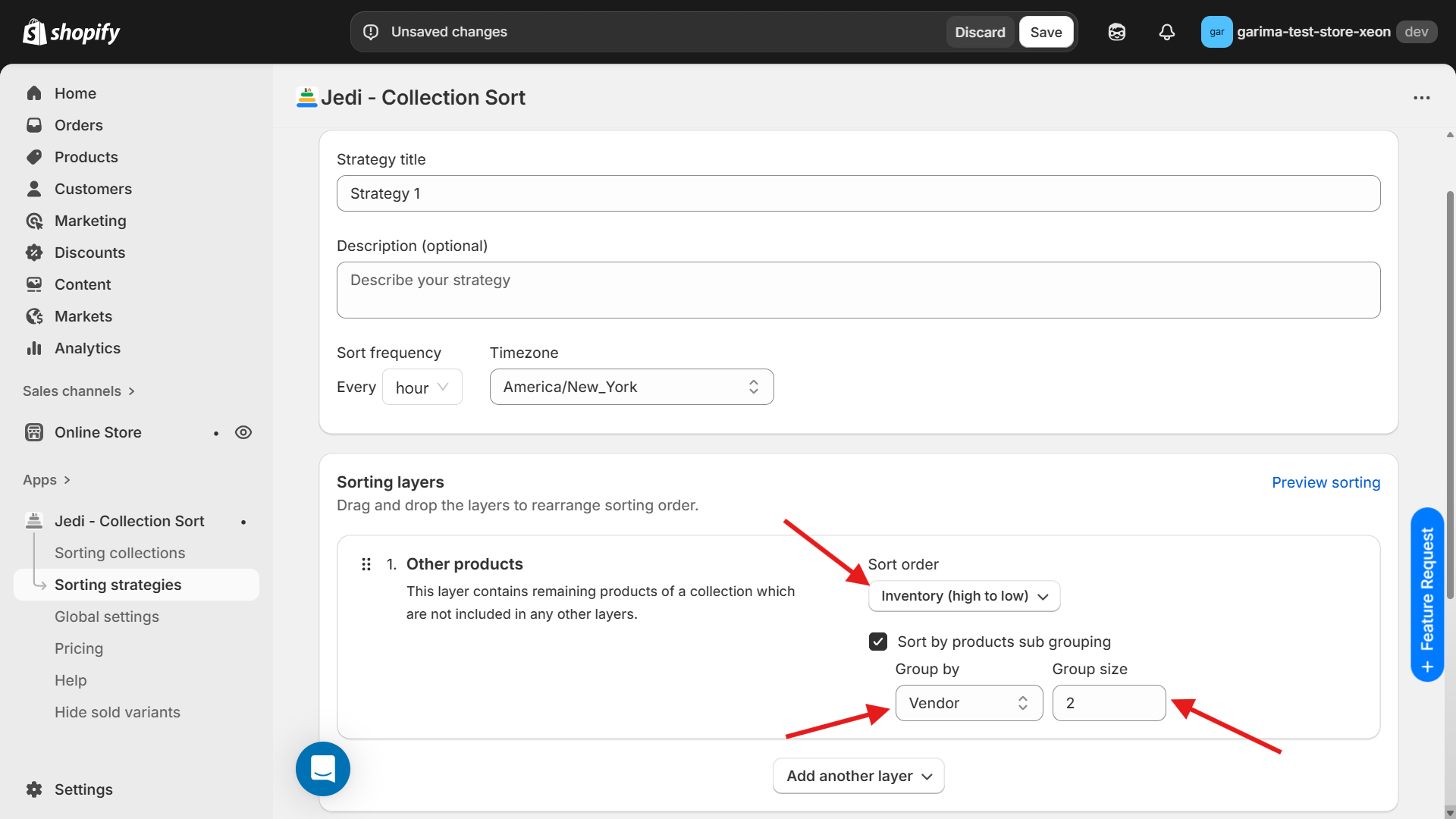The width and height of the screenshot is (1456, 819).
Task: Open the chat support bubble
Action: (323, 769)
